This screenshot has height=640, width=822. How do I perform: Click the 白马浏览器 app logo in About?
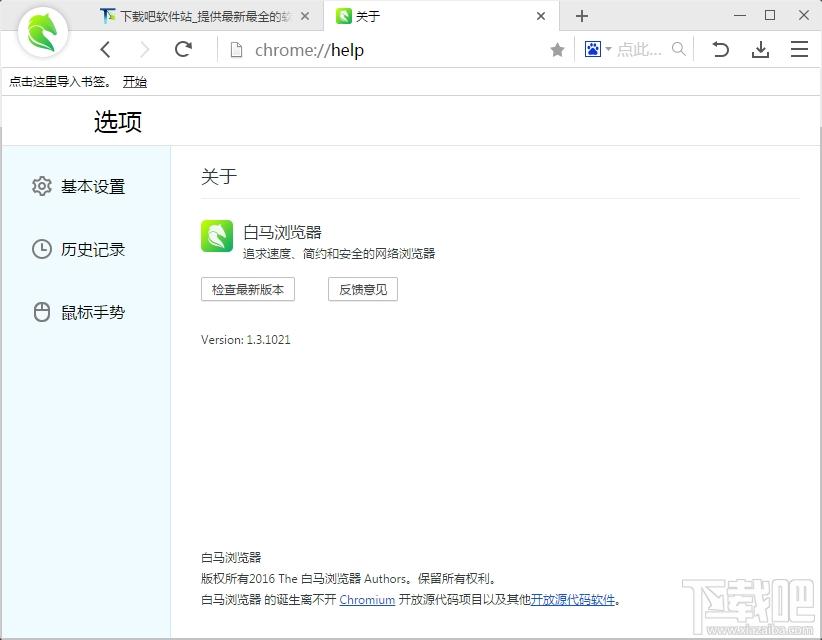(x=217, y=236)
